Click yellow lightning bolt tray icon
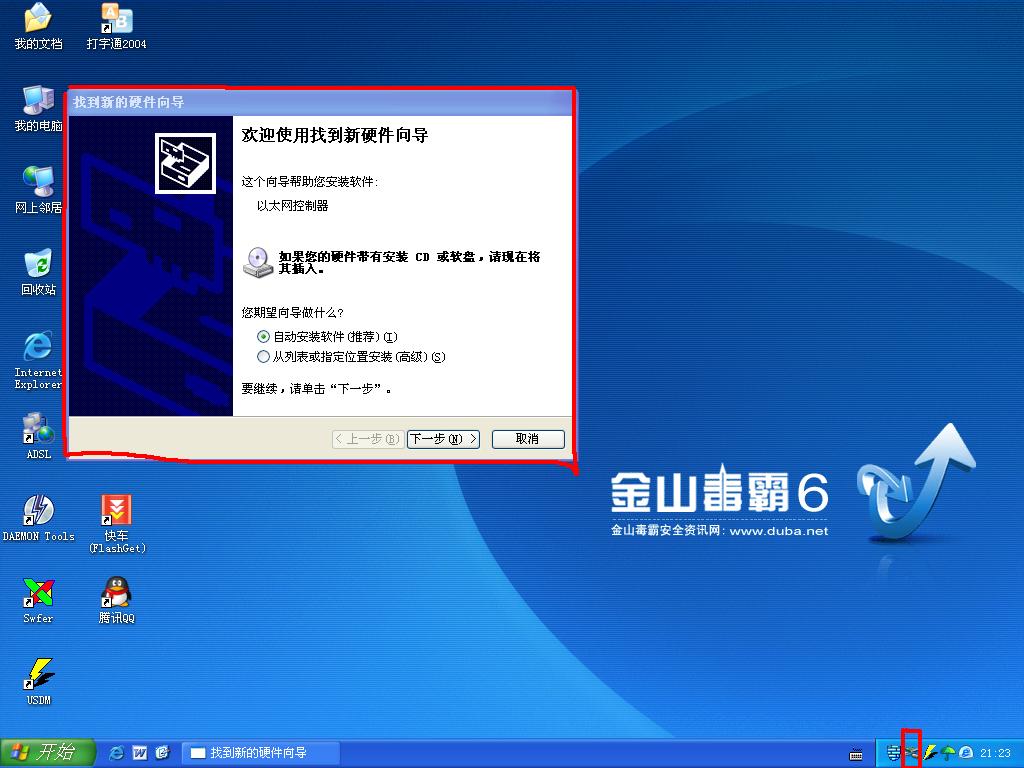 (930, 753)
